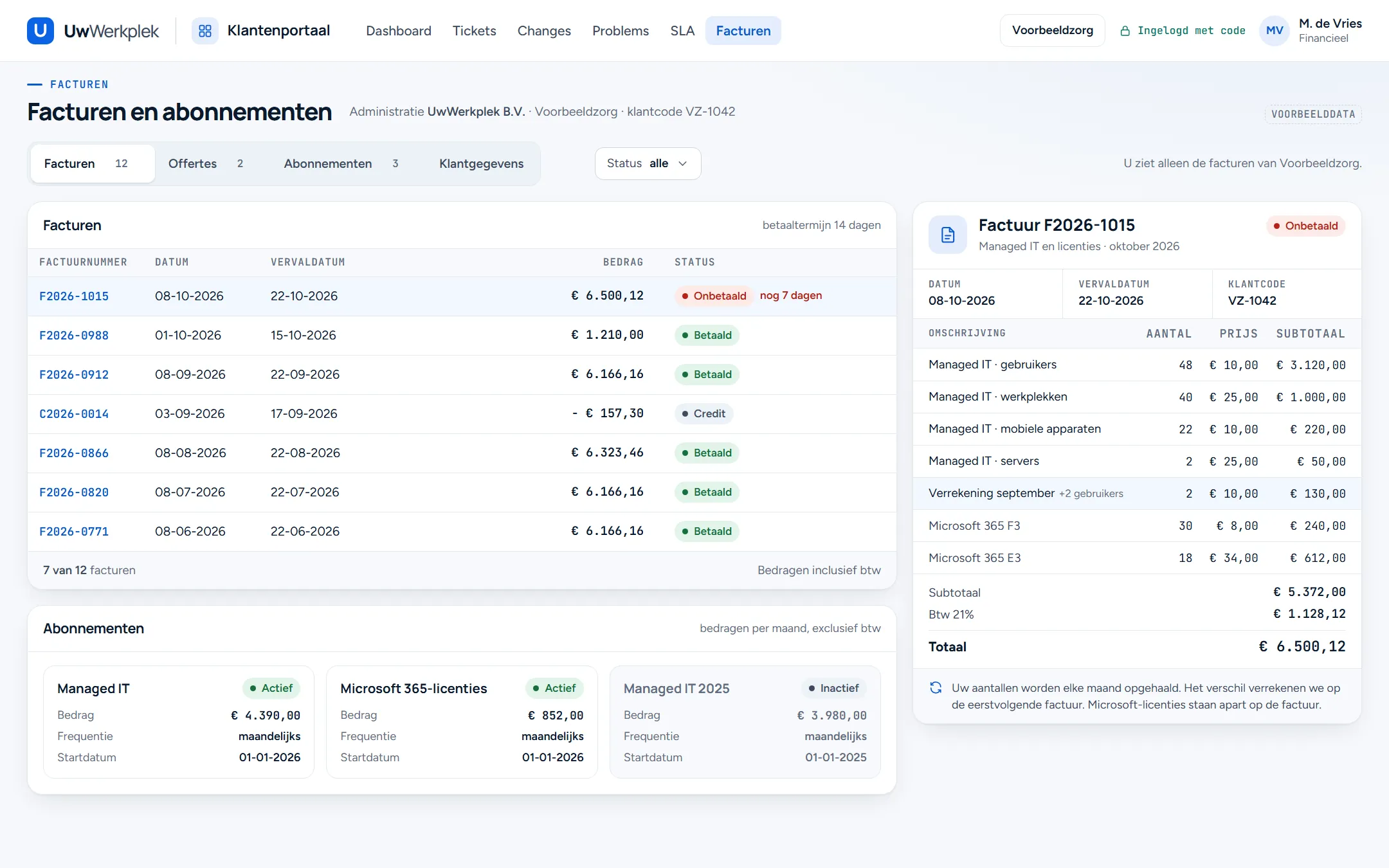The image size is (1389, 868).
Task: Select the Managed IT subscription card
Action: (x=179, y=722)
